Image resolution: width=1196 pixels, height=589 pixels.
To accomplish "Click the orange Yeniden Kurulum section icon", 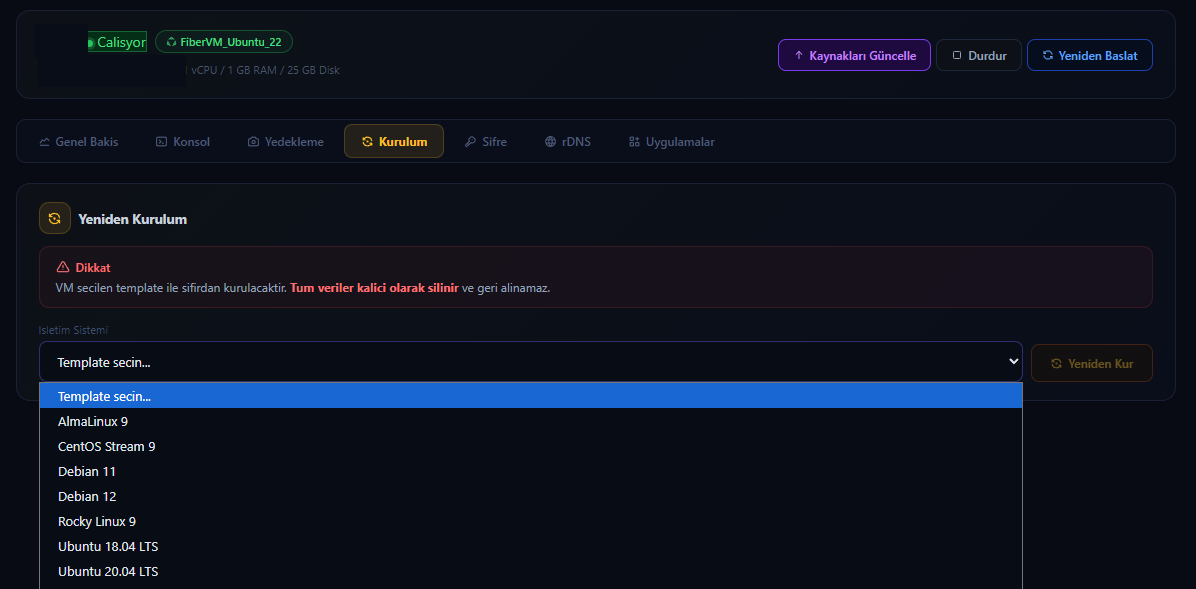I will (55, 218).
